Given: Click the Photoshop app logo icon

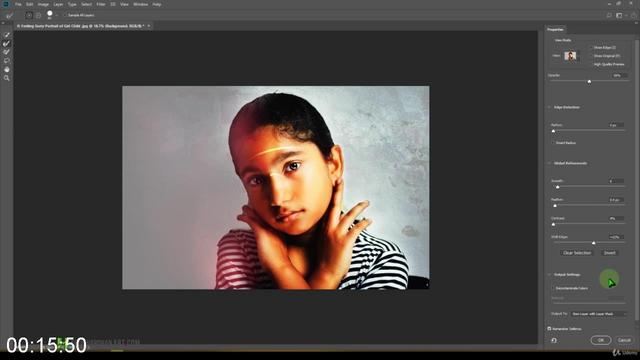Looking at the screenshot, I should (x=6, y=4).
